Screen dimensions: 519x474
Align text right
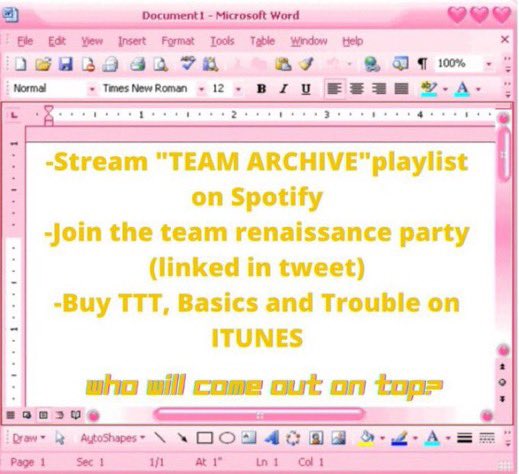pyautogui.click(x=379, y=89)
